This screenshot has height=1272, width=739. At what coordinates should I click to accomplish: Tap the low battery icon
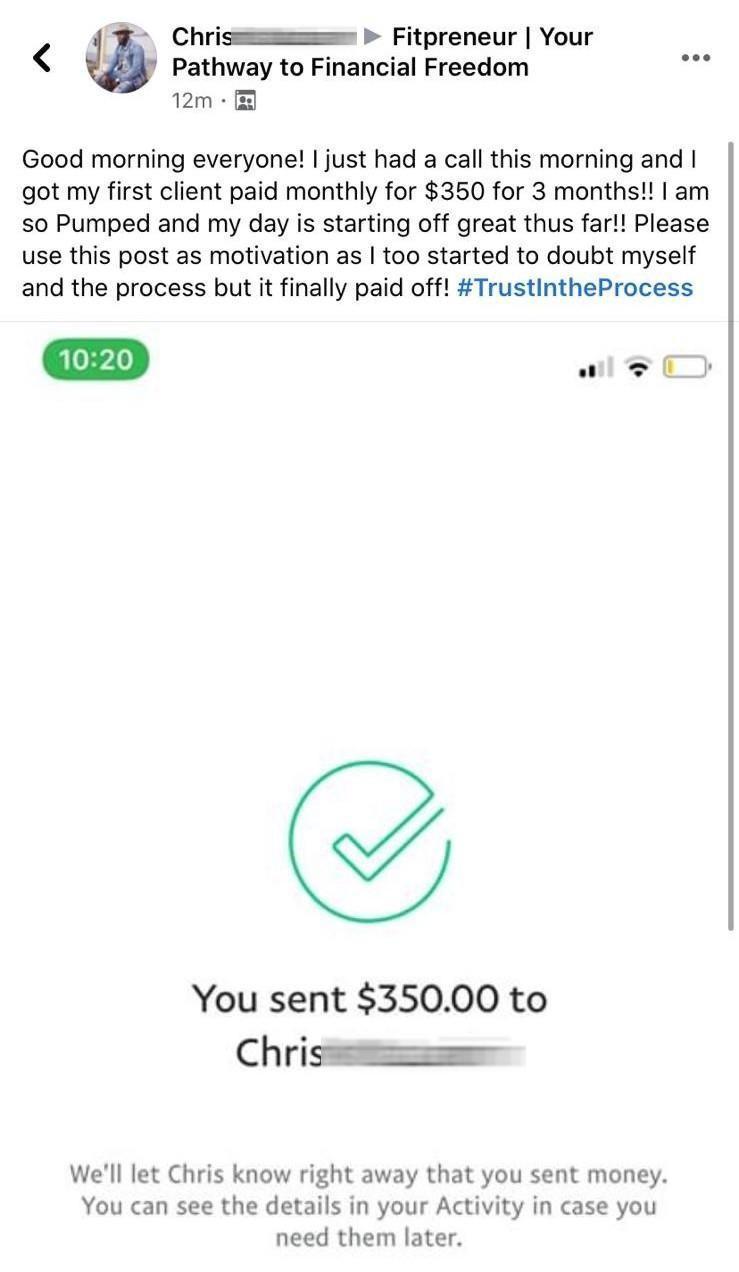pos(685,368)
